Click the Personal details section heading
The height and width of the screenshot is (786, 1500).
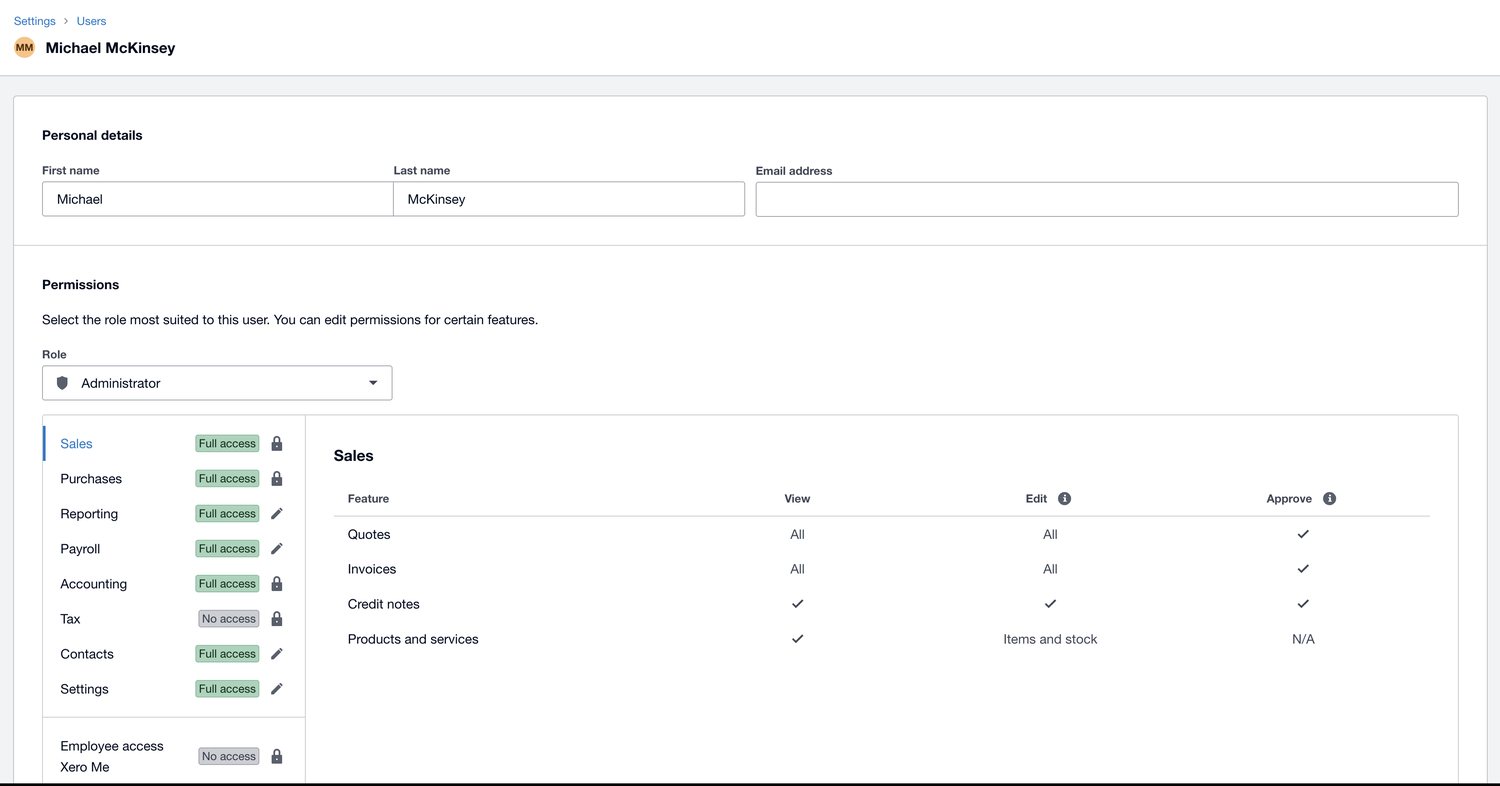pyautogui.click(x=92, y=135)
